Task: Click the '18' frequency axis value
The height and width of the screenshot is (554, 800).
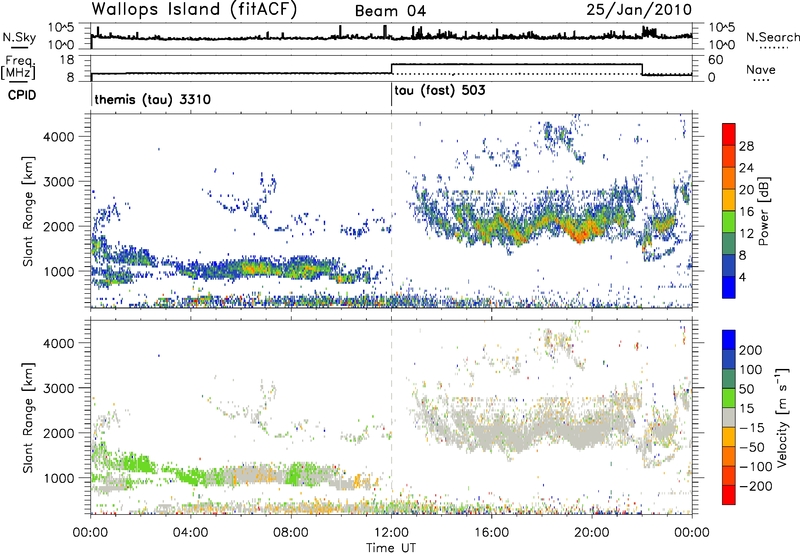Action: click(x=67, y=60)
